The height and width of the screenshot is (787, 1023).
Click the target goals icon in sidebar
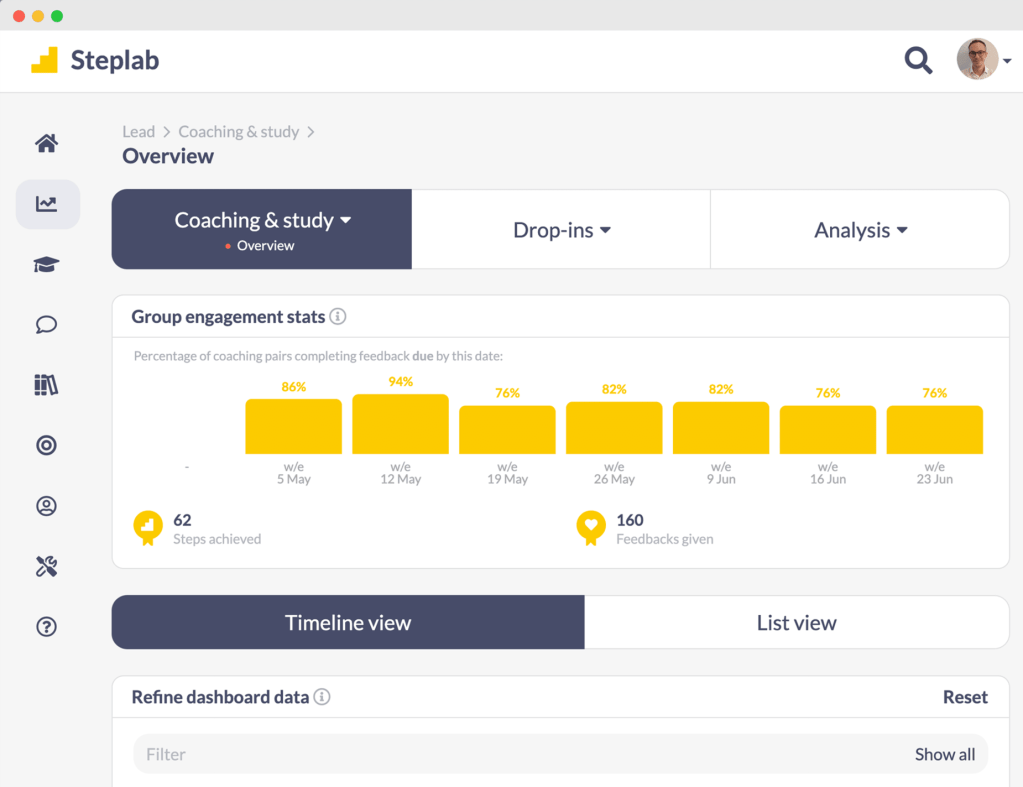pos(46,445)
